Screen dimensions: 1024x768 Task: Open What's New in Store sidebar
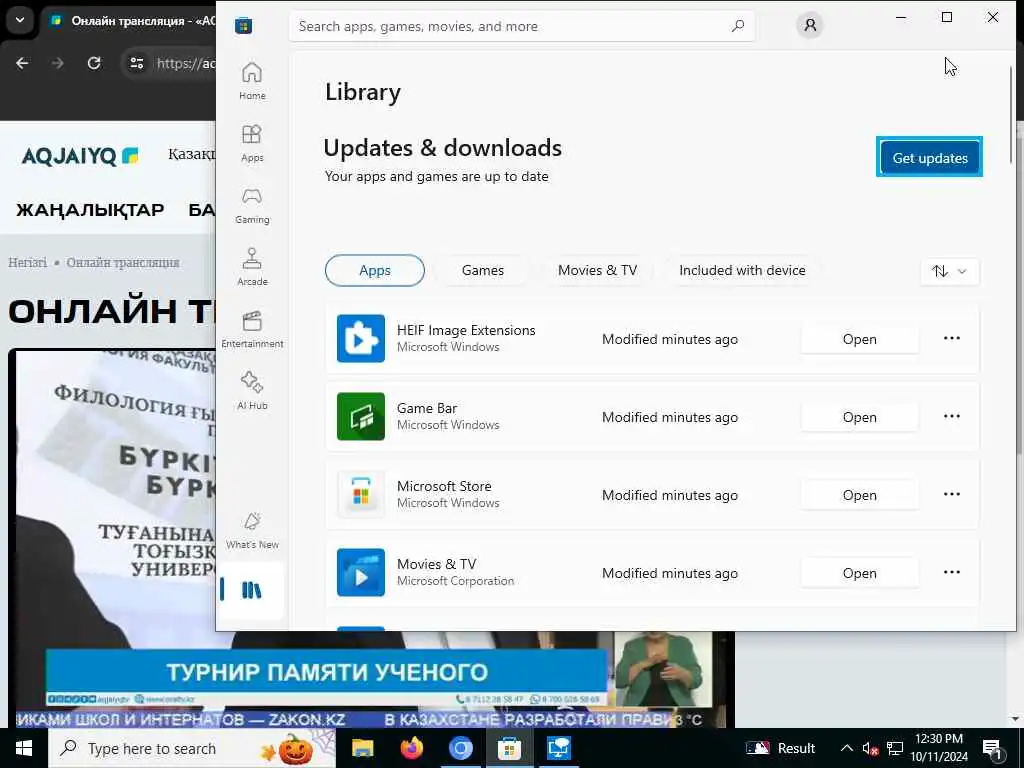(x=252, y=530)
